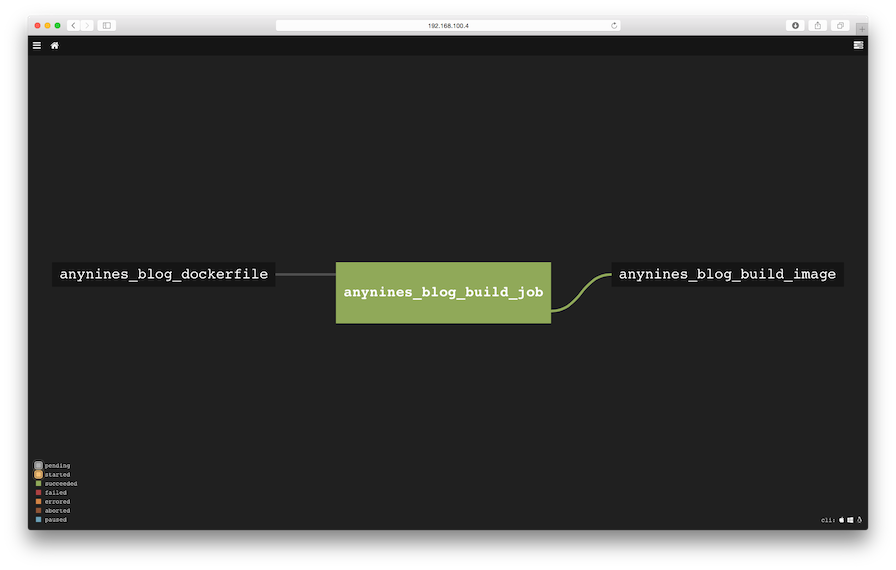Go back using Safari's back arrow
896x570 pixels.
(73, 25)
